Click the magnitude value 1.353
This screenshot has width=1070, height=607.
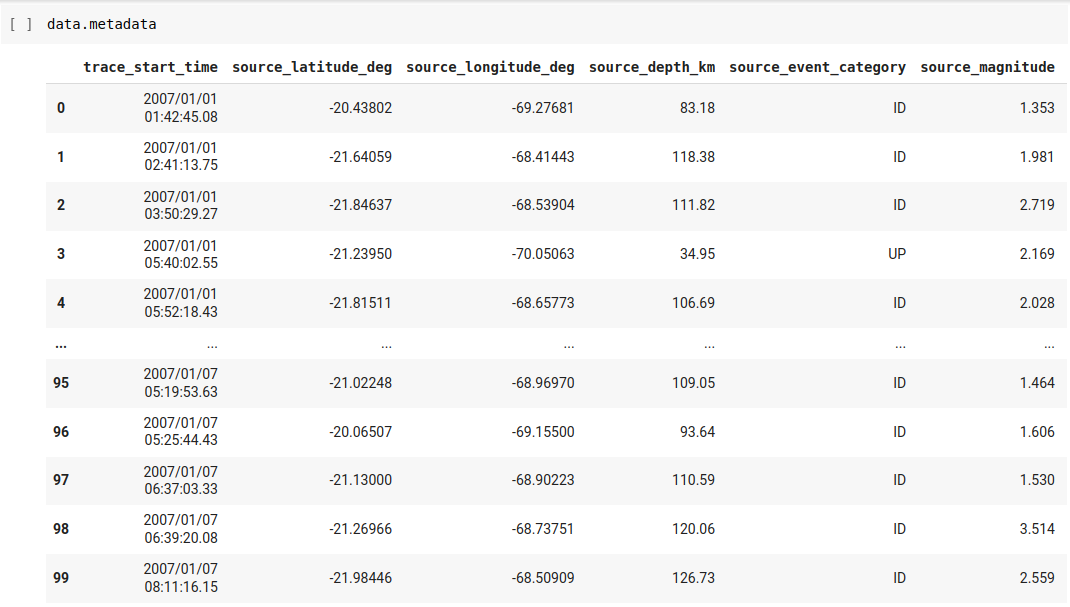pyautogui.click(x=1037, y=108)
